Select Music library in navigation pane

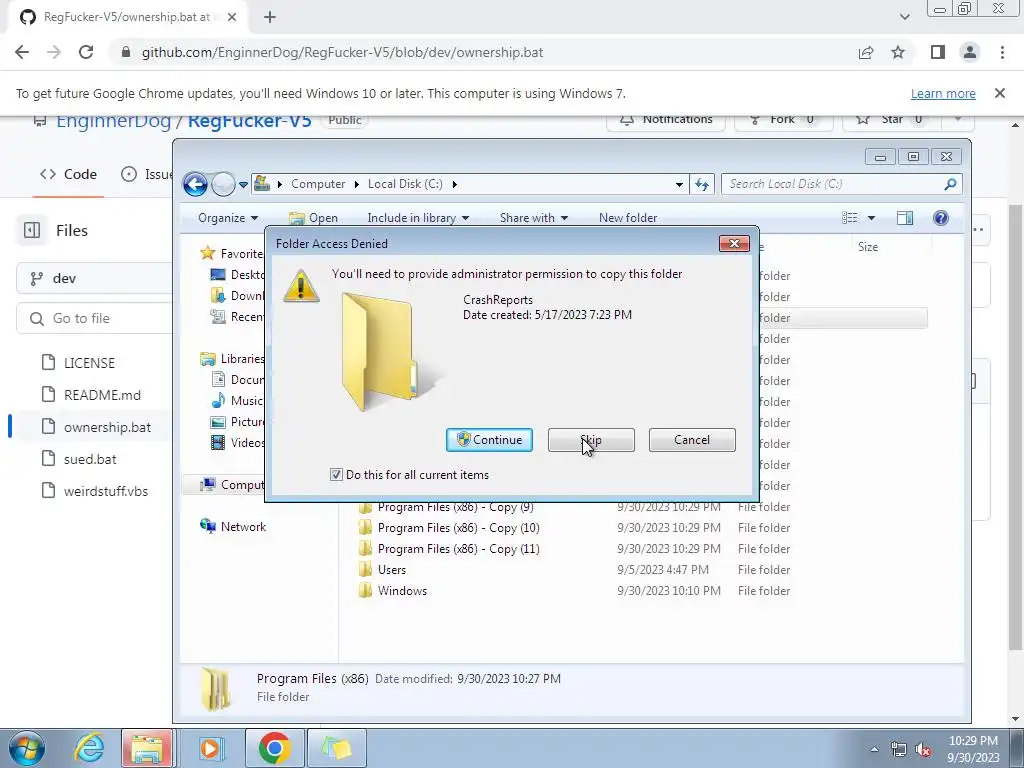click(x=237, y=401)
